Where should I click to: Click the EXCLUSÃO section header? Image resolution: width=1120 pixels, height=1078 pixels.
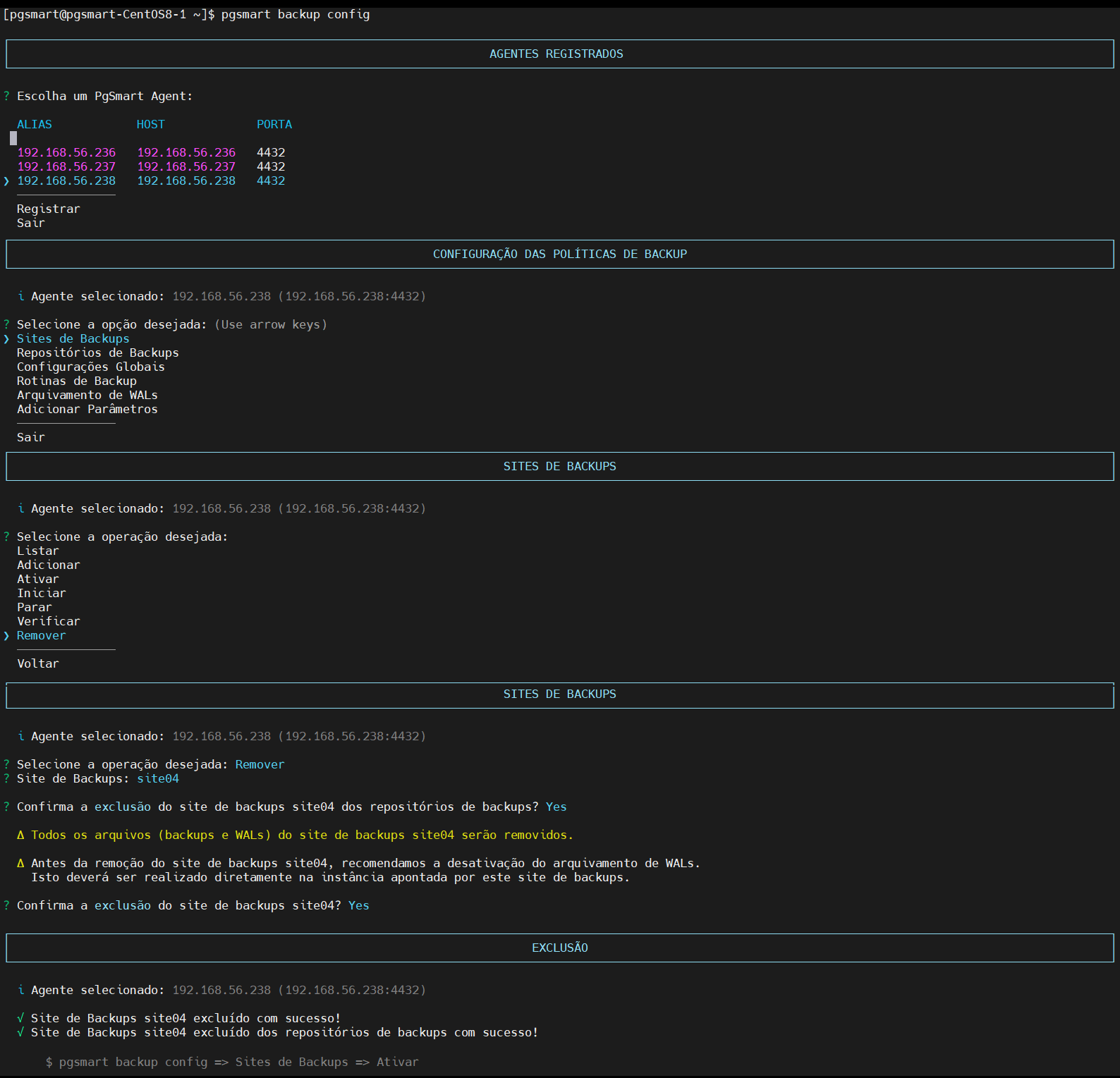pos(560,948)
